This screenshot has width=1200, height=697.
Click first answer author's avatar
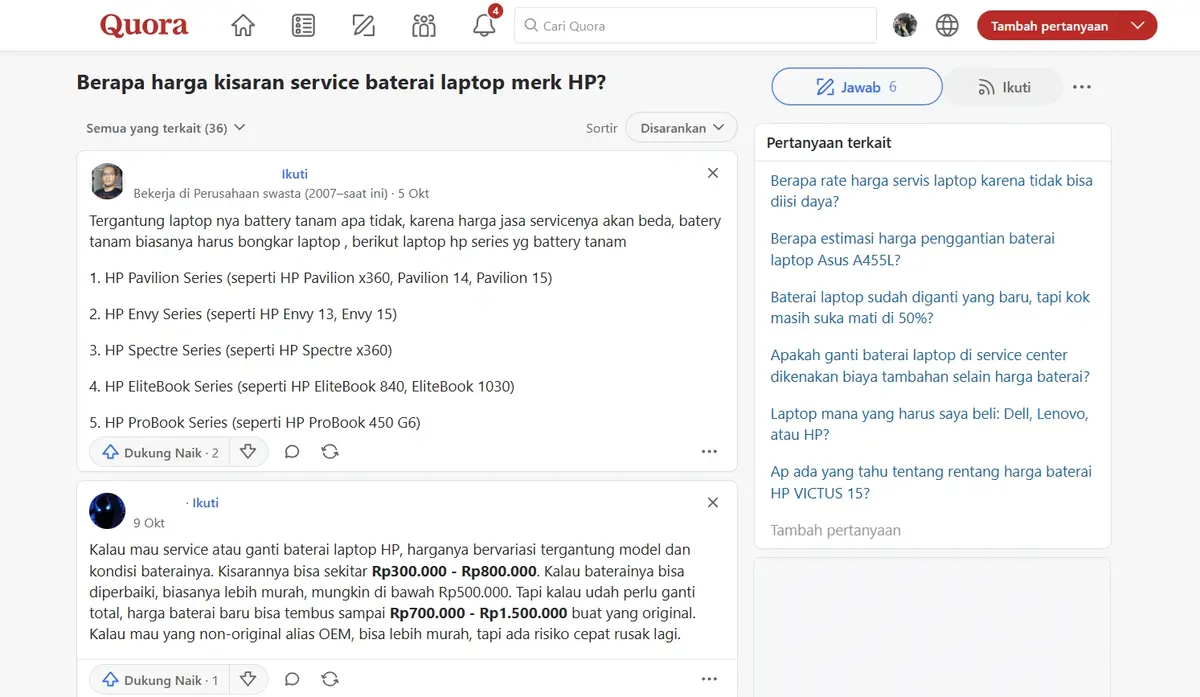coord(107,181)
